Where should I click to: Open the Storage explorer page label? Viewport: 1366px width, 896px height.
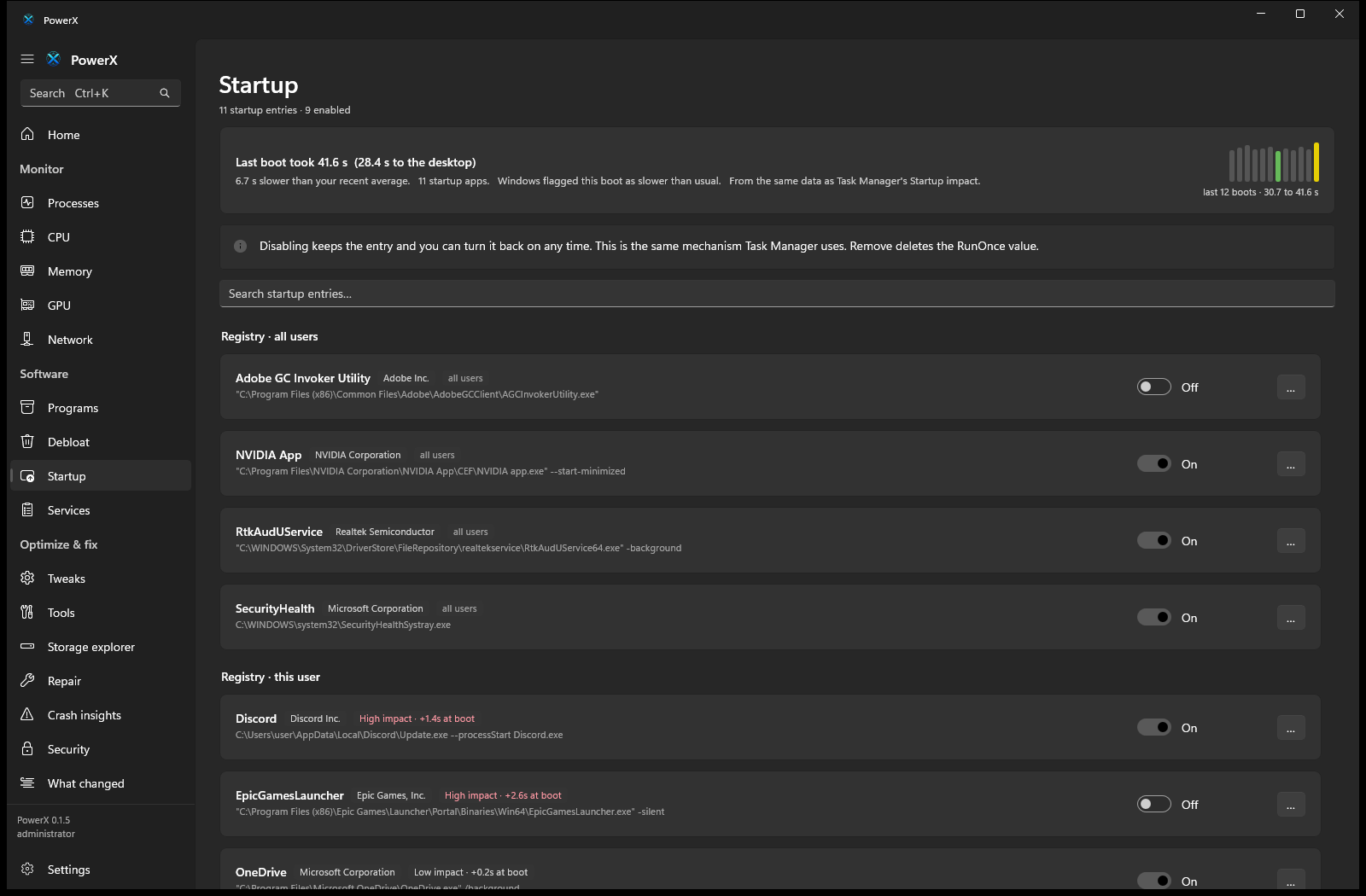tap(91, 647)
